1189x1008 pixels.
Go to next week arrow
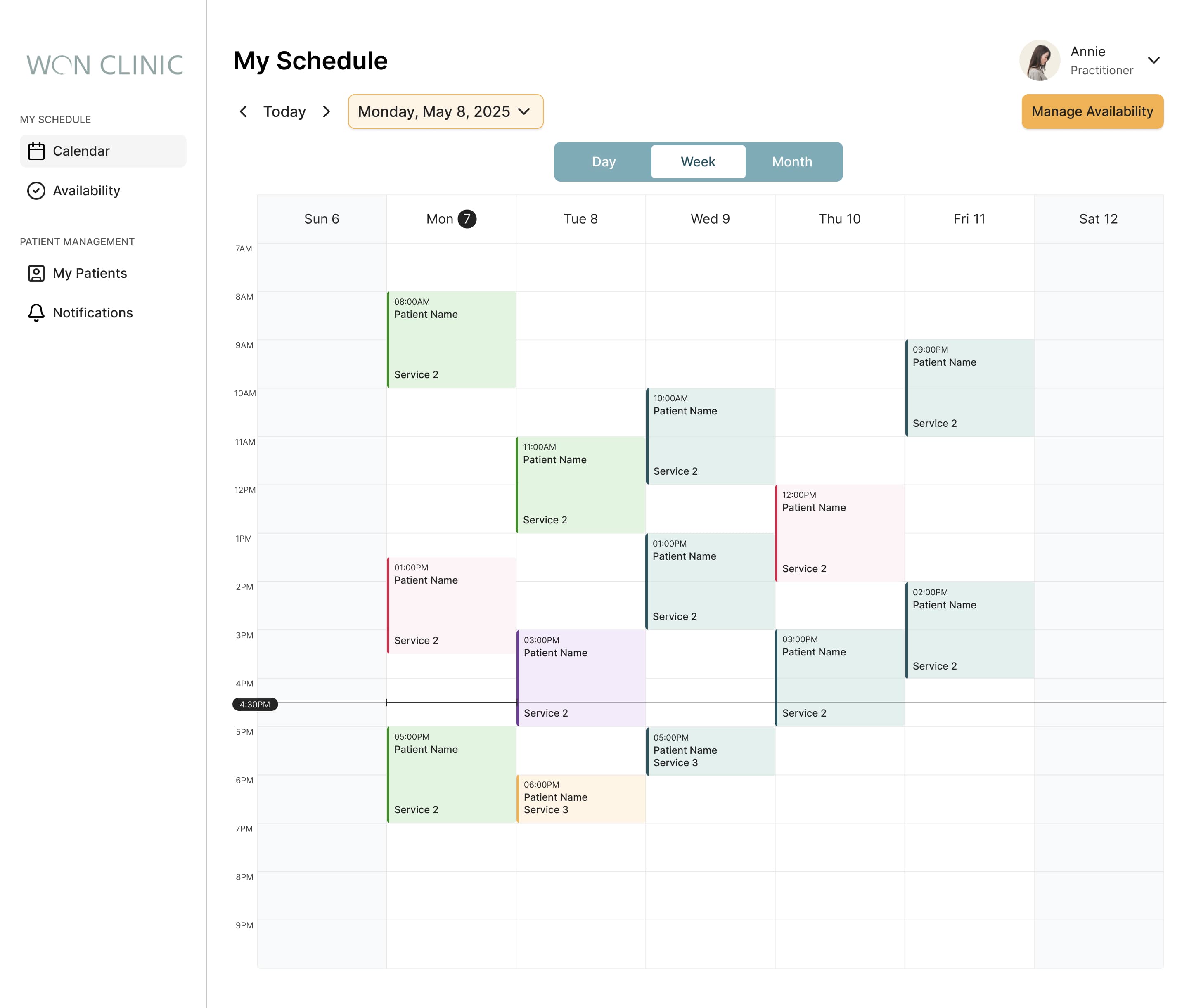(327, 111)
